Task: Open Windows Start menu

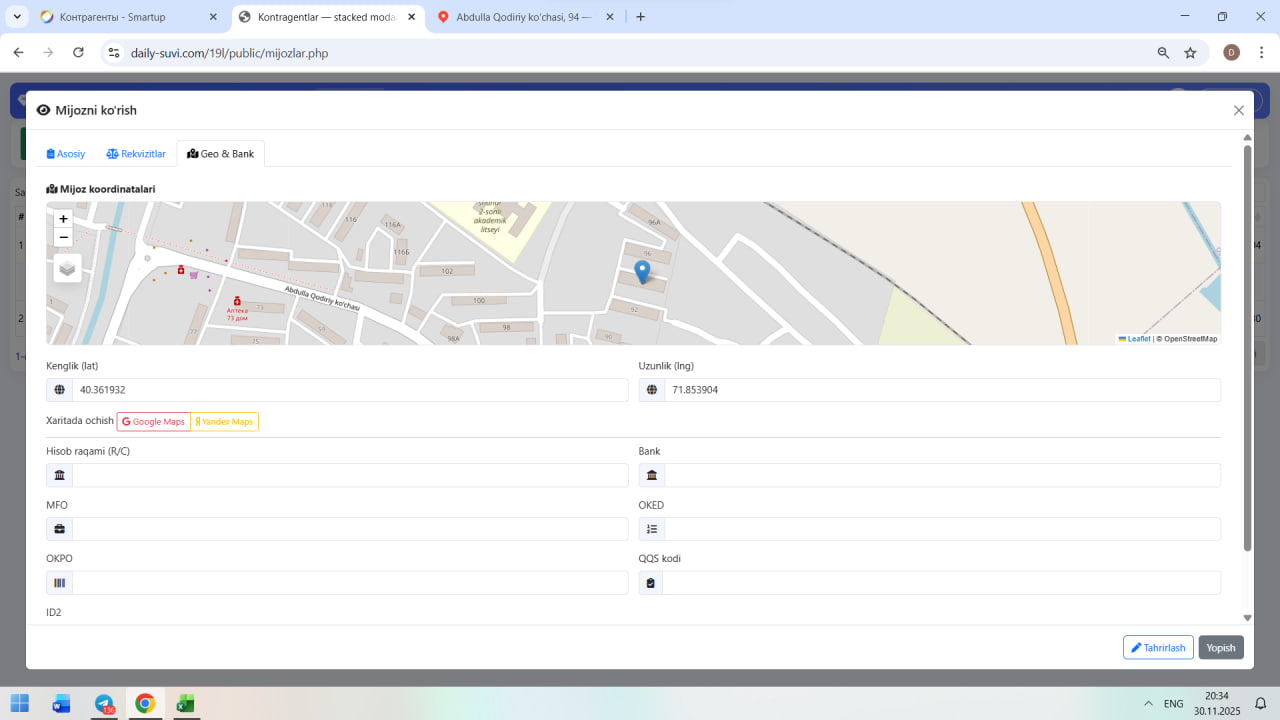Action: click(20, 704)
